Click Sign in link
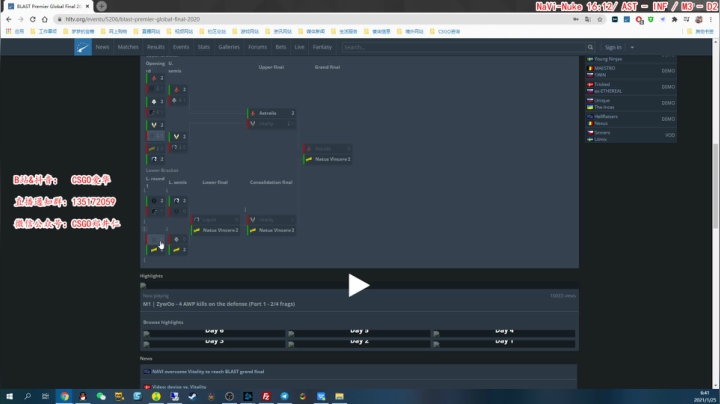720x404 pixels. pos(613,47)
